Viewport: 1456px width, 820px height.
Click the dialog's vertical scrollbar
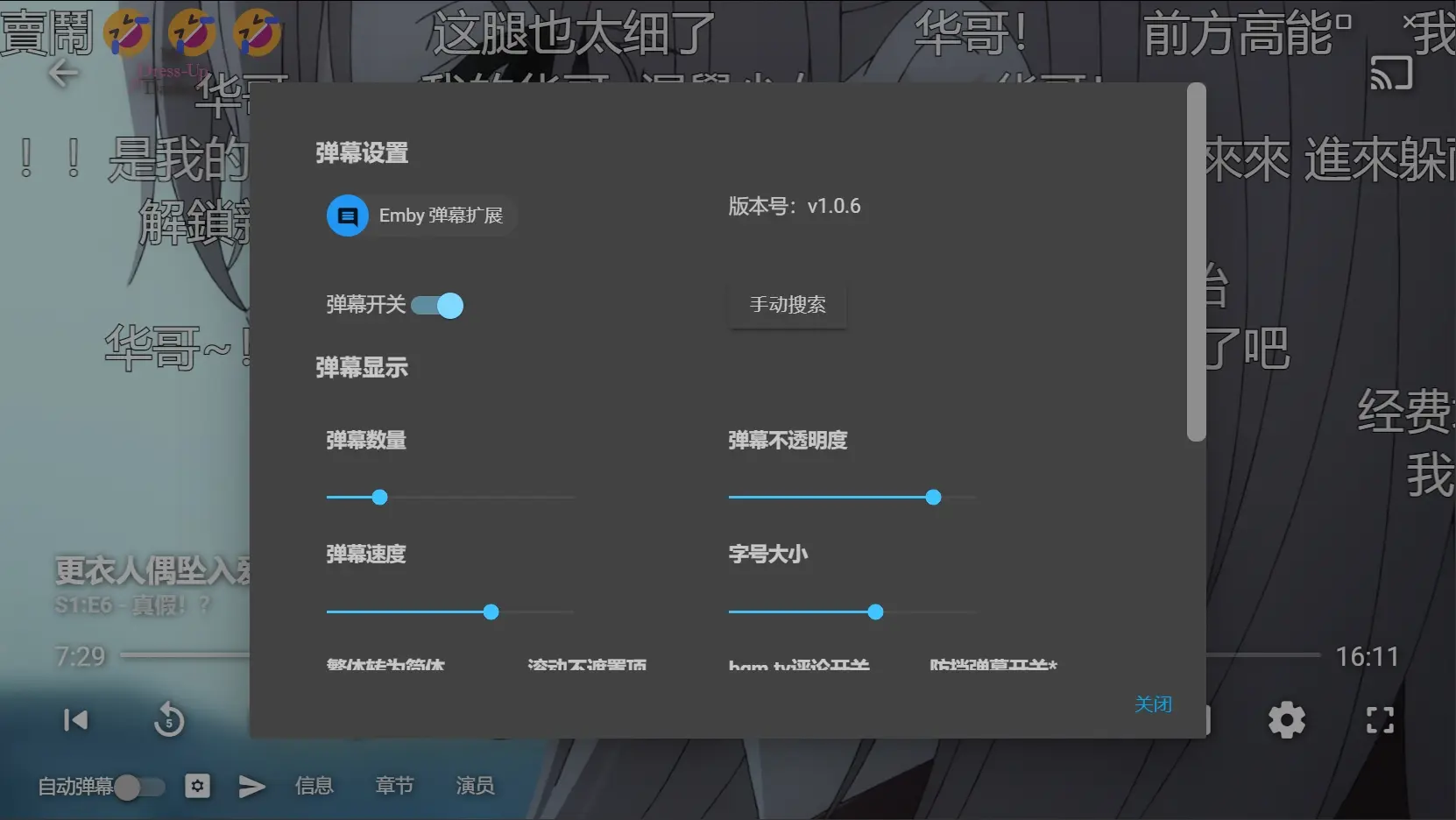1196,263
